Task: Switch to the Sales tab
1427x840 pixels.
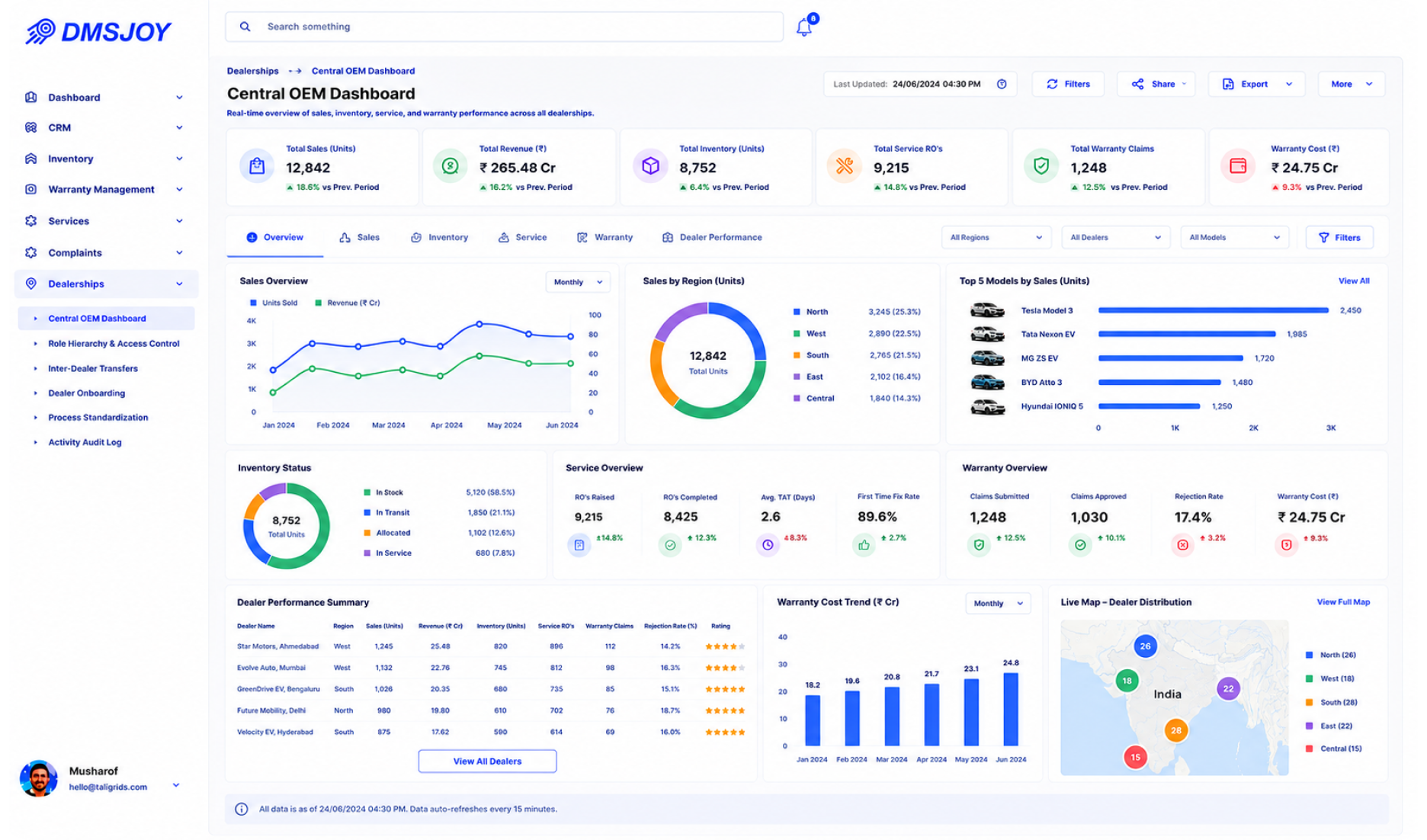Action: click(x=359, y=237)
